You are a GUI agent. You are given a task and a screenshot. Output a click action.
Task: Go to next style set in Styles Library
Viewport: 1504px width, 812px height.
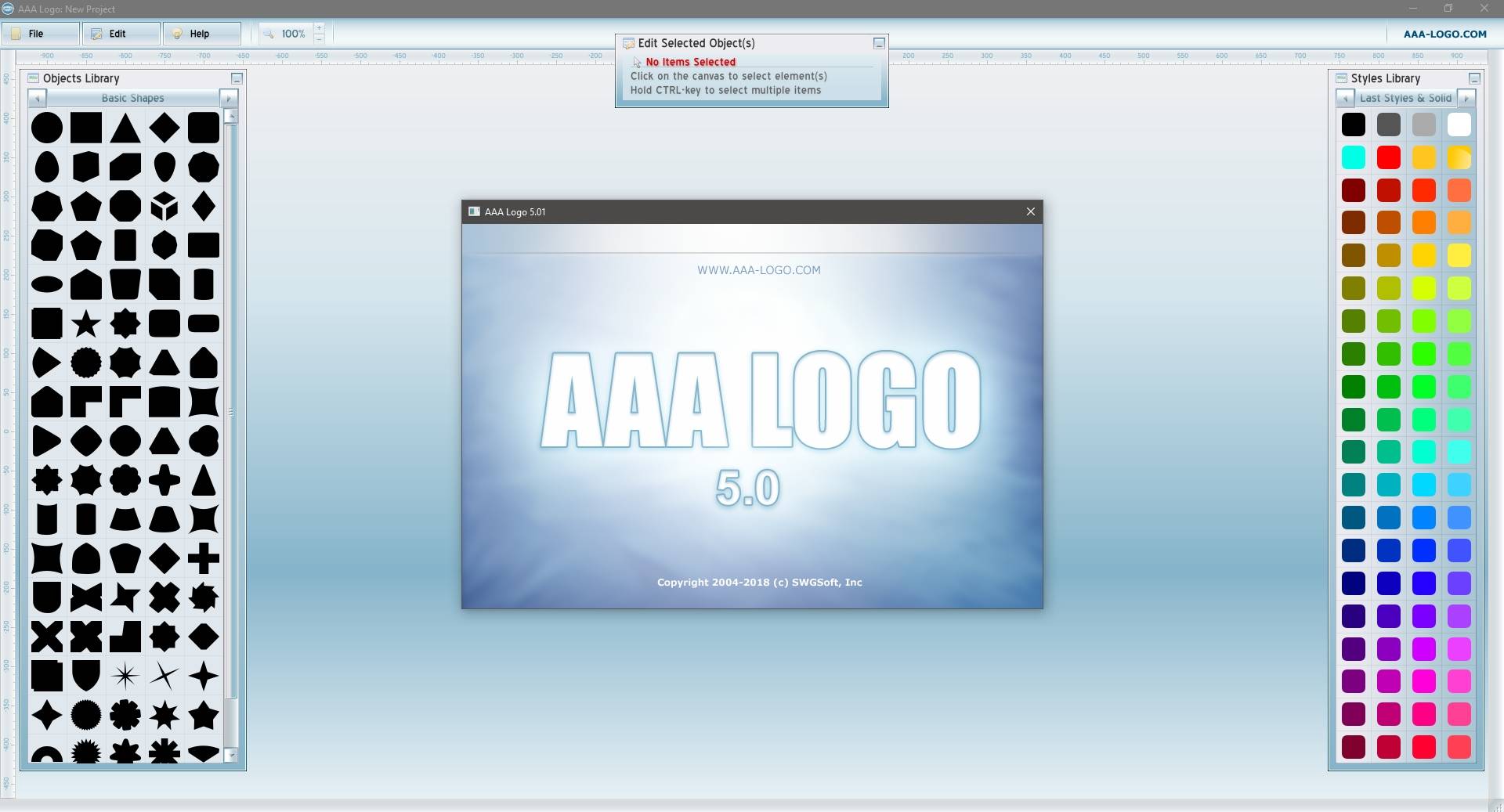1466,99
